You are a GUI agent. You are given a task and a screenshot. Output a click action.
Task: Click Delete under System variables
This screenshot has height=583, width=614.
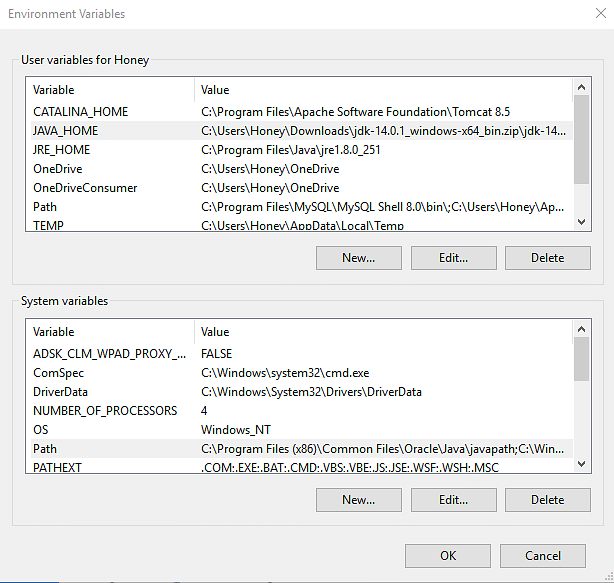tap(547, 500)
